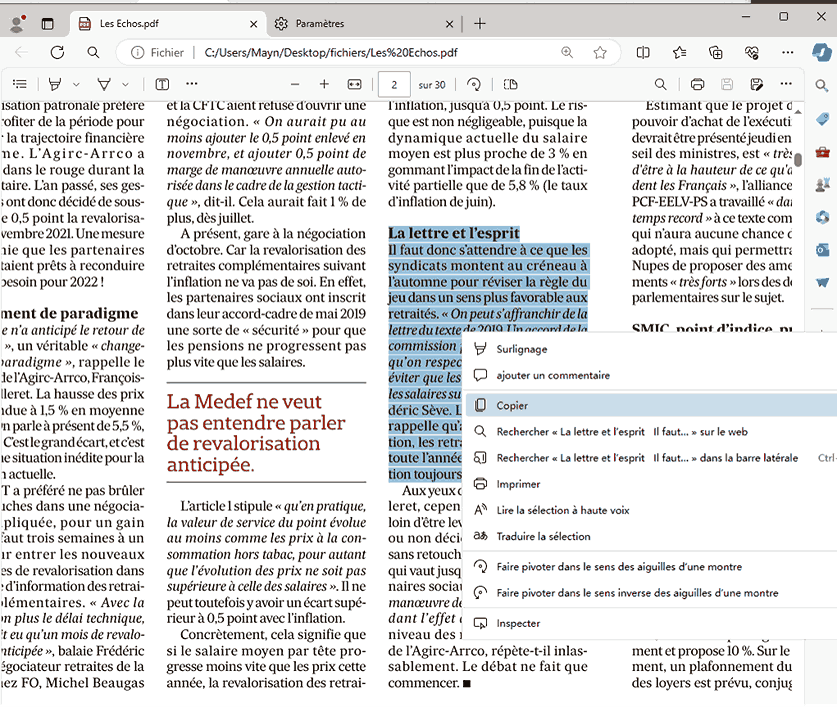Open more PDF tools ellipsis after text tool

click(192, 83)
